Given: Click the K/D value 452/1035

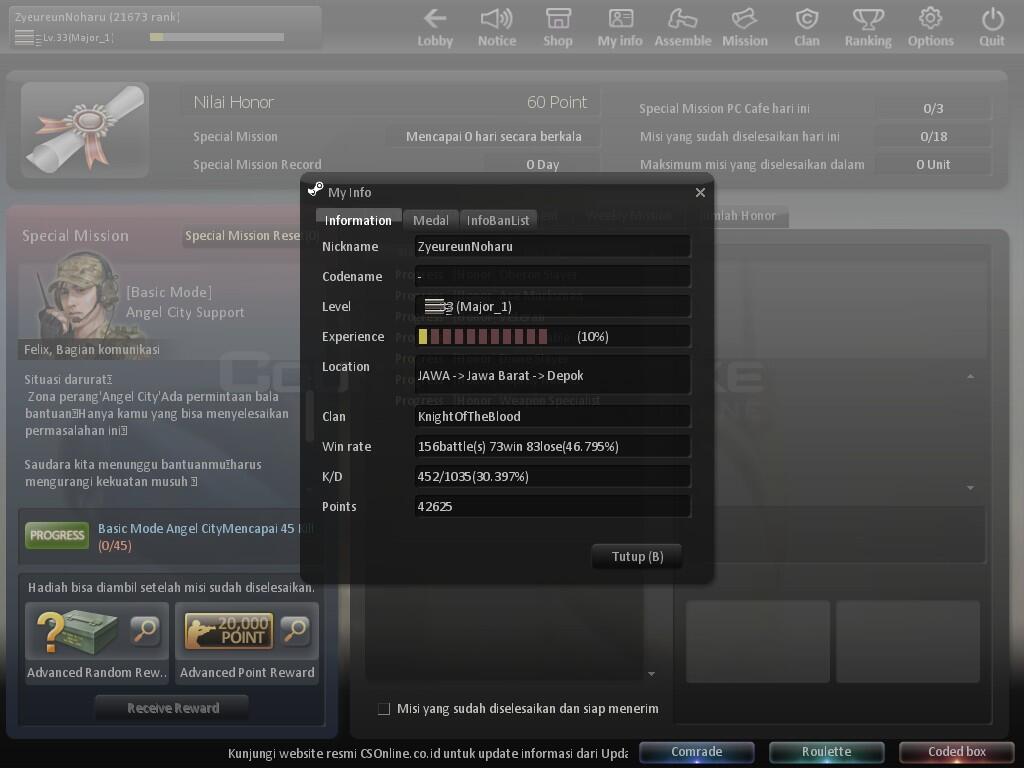Looking at the screenshot, I should pos(473,477).
